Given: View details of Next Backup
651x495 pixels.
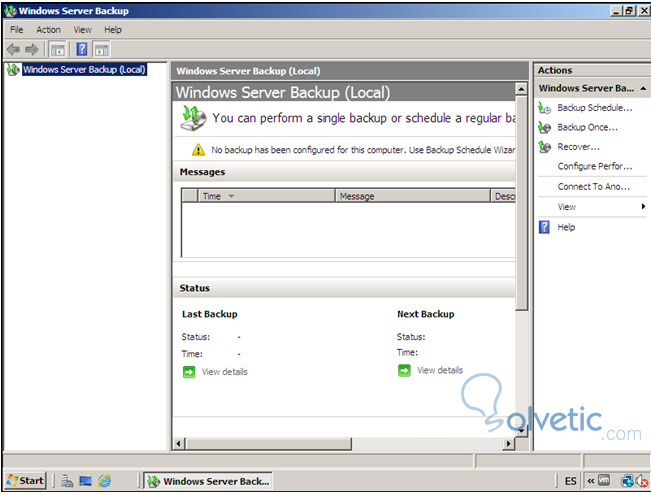Looking at the screenshot, I should 440,370.
